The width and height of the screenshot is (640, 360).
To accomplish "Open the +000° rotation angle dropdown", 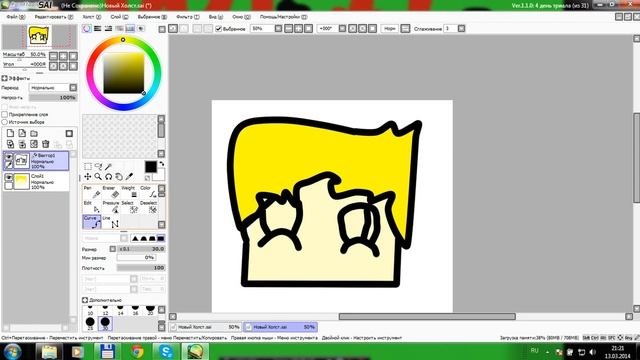I will [342, 29].
